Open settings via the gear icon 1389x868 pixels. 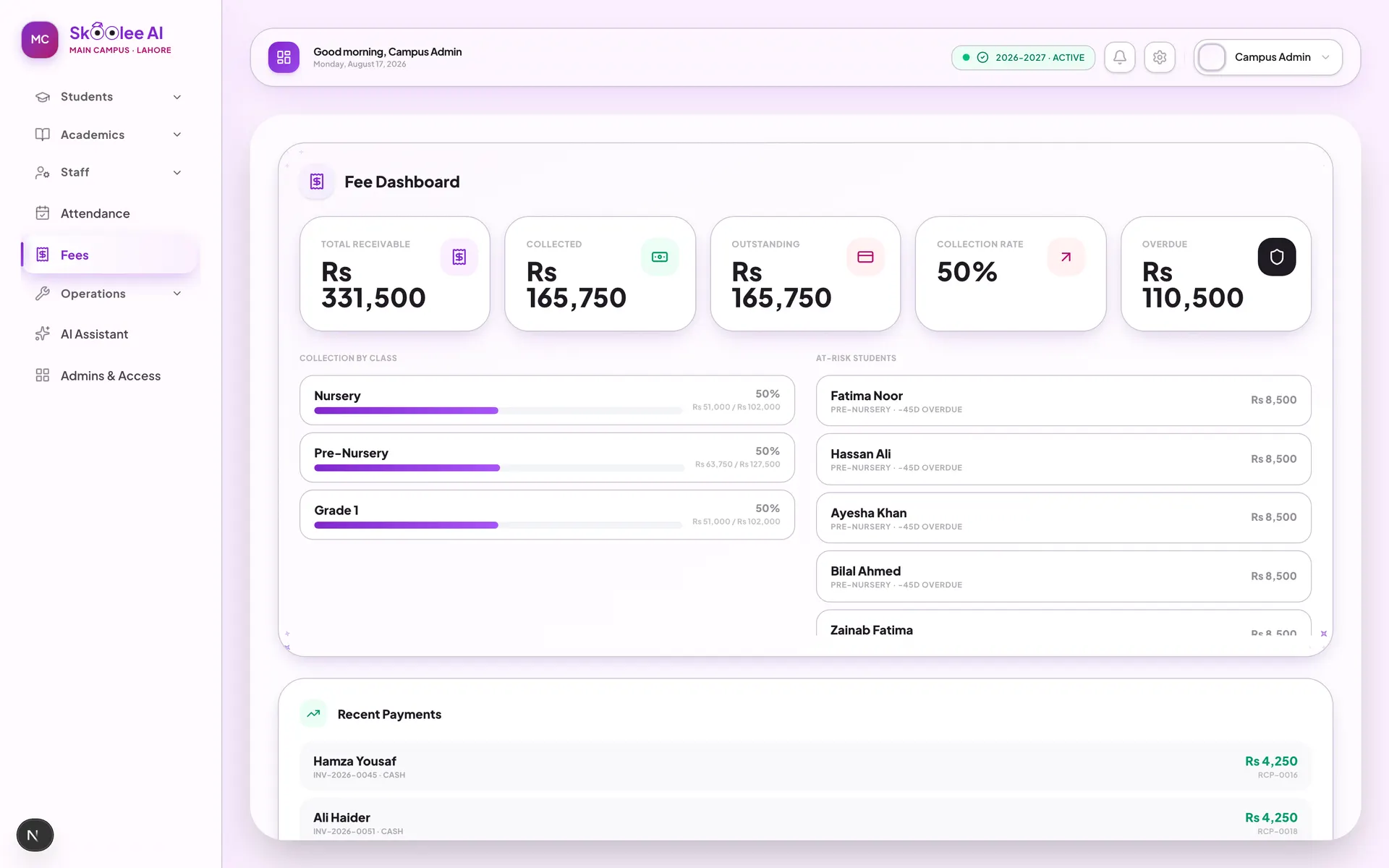(1160, 57)
